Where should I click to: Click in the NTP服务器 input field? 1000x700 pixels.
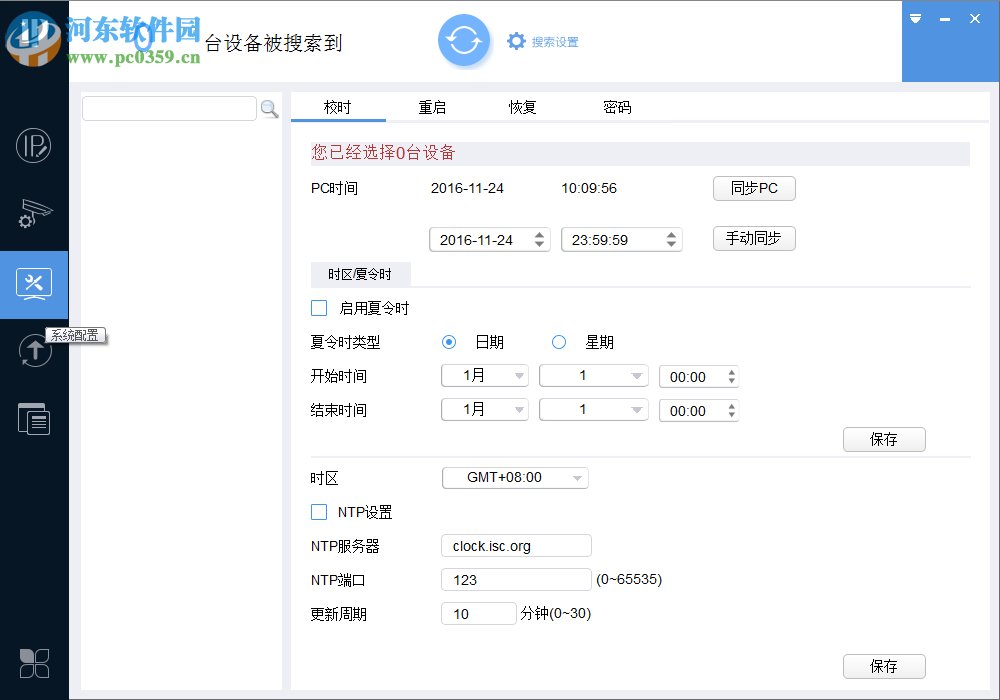tap(516, 545)
